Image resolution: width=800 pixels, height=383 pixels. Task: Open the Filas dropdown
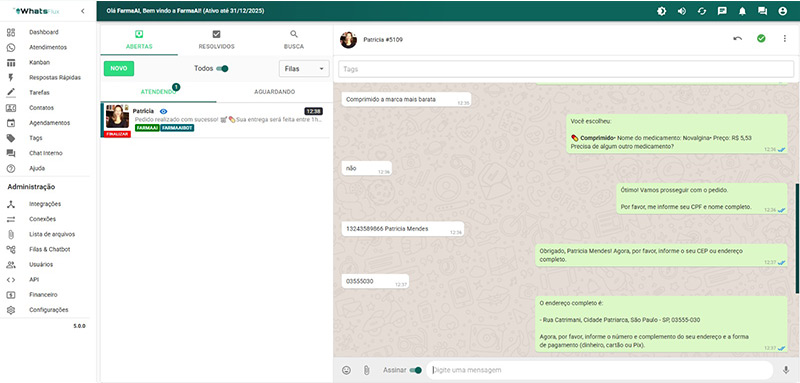pyautogui.click(x=304, y=68)
